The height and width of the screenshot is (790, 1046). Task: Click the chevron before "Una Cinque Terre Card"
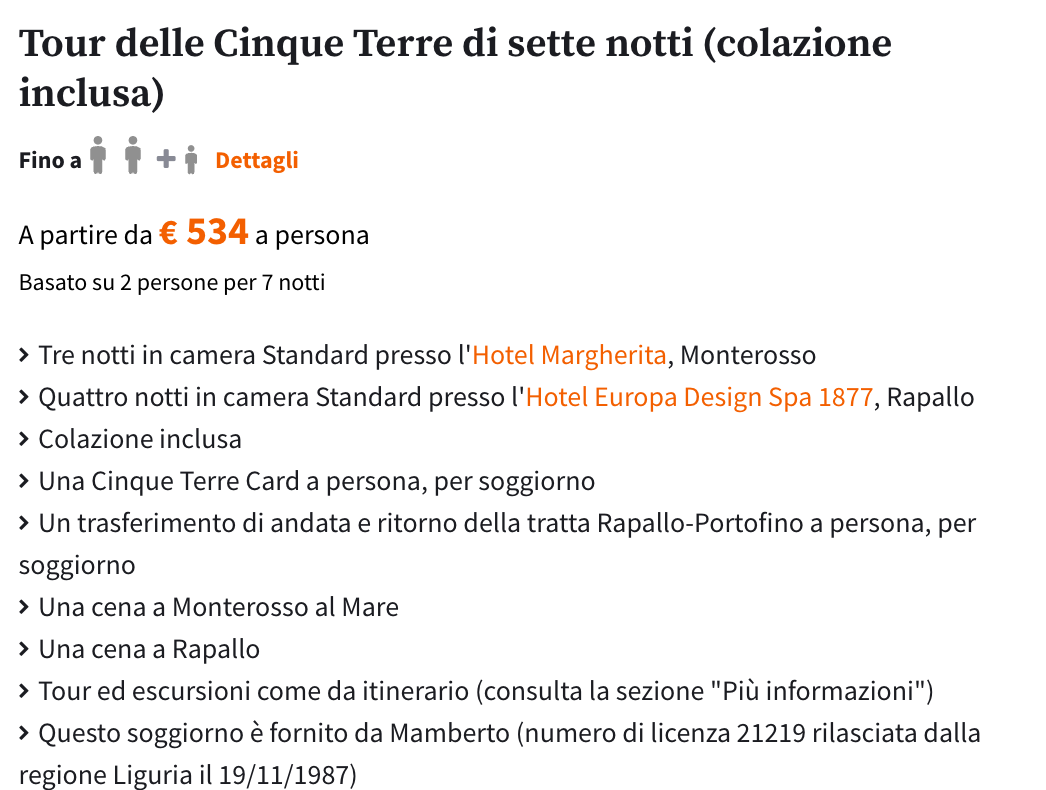tap(25, 482)
